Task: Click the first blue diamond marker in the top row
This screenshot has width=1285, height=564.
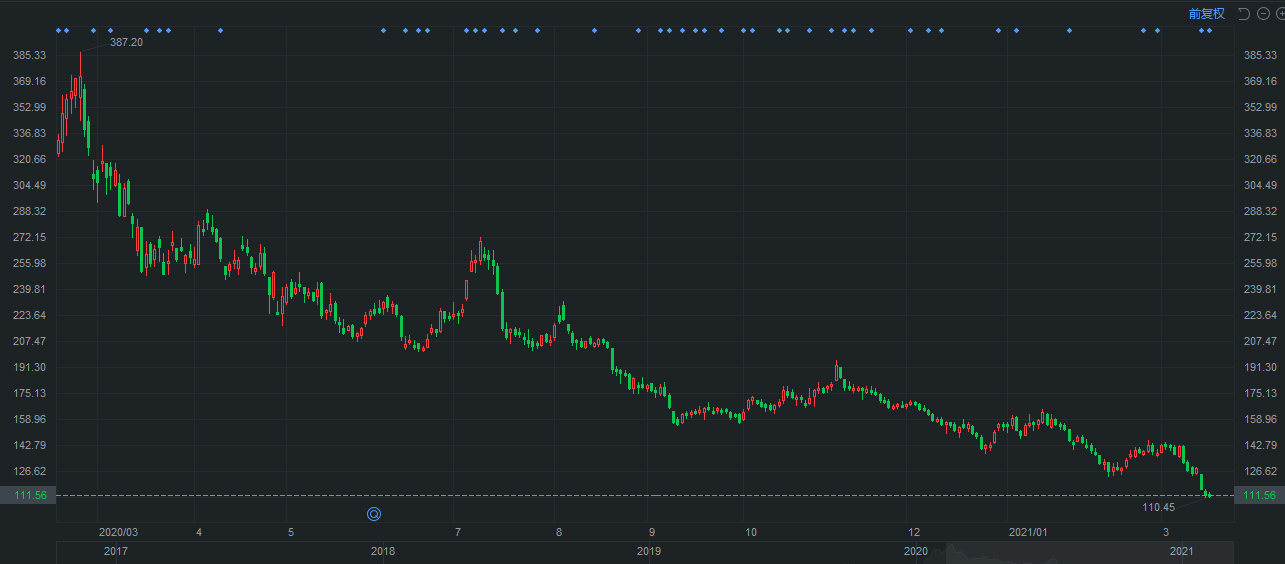Action: [x=59, y=30]
